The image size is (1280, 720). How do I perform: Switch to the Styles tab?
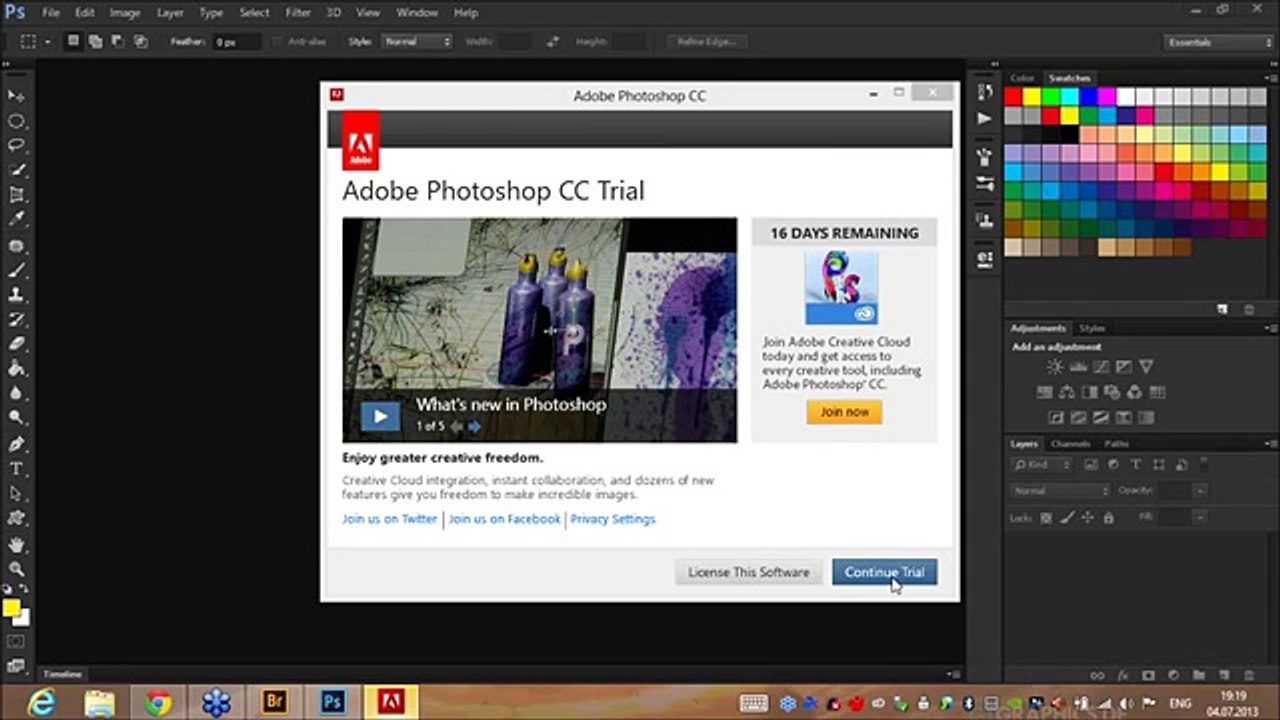click(x=1092, y=328)
